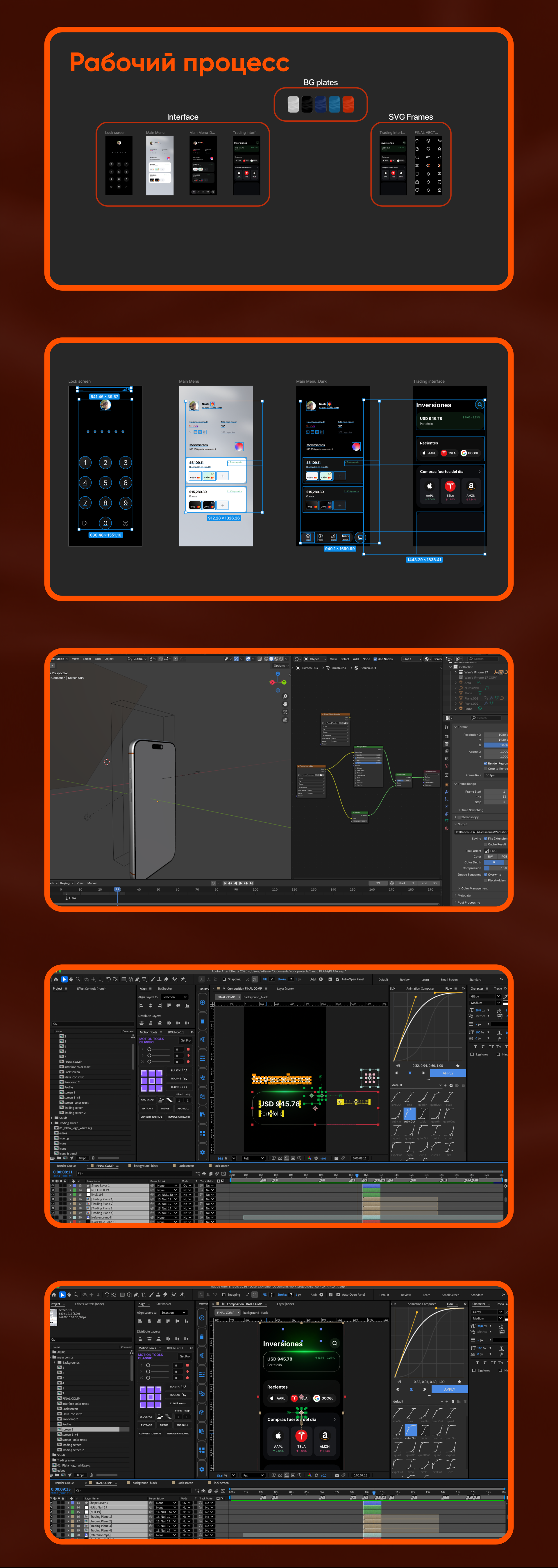This screenshot has width=558, height=1568.
Task: Toggle File Extensions checkbox in Blender Output
Action: 486,839
